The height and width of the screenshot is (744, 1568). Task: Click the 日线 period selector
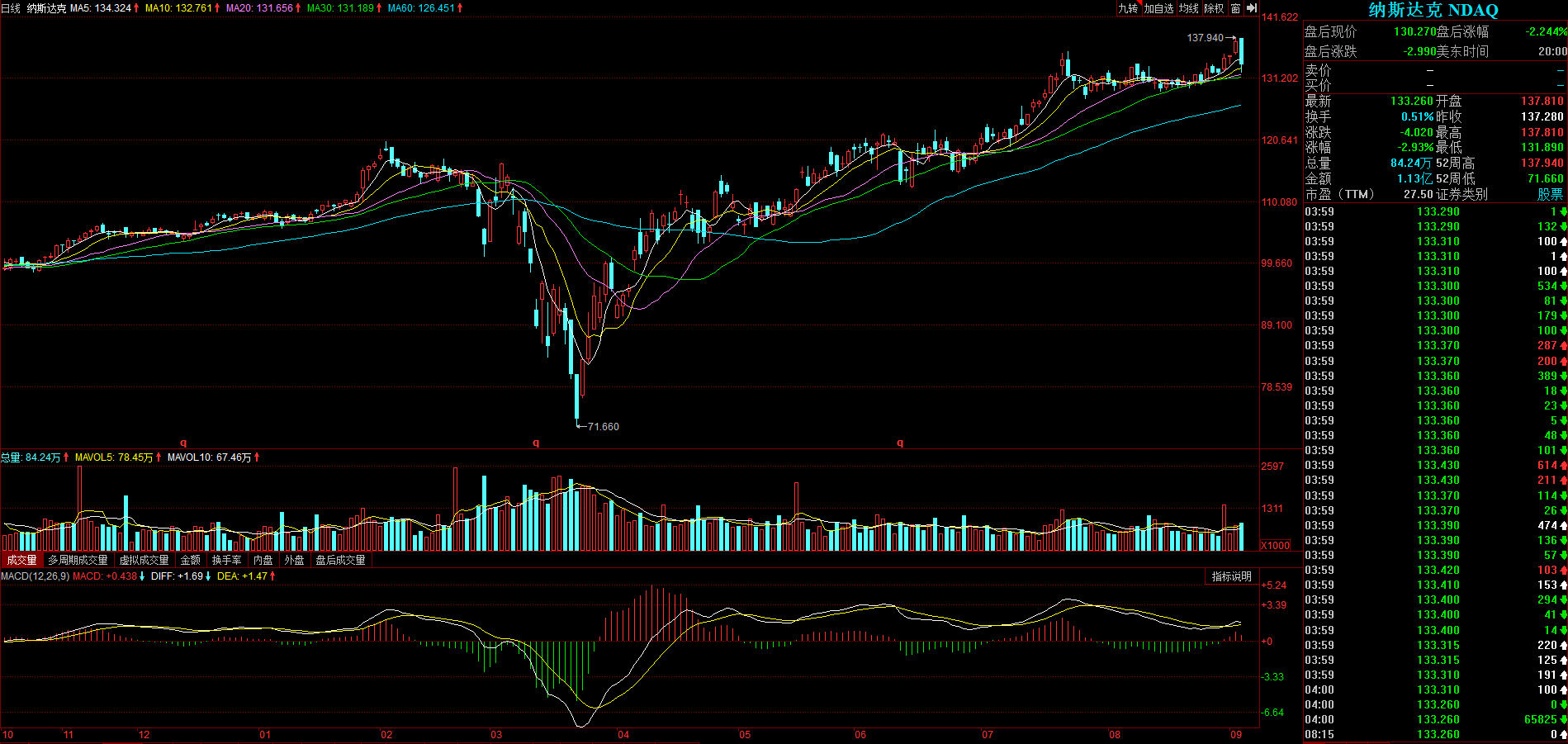click(x=11, y=8)
